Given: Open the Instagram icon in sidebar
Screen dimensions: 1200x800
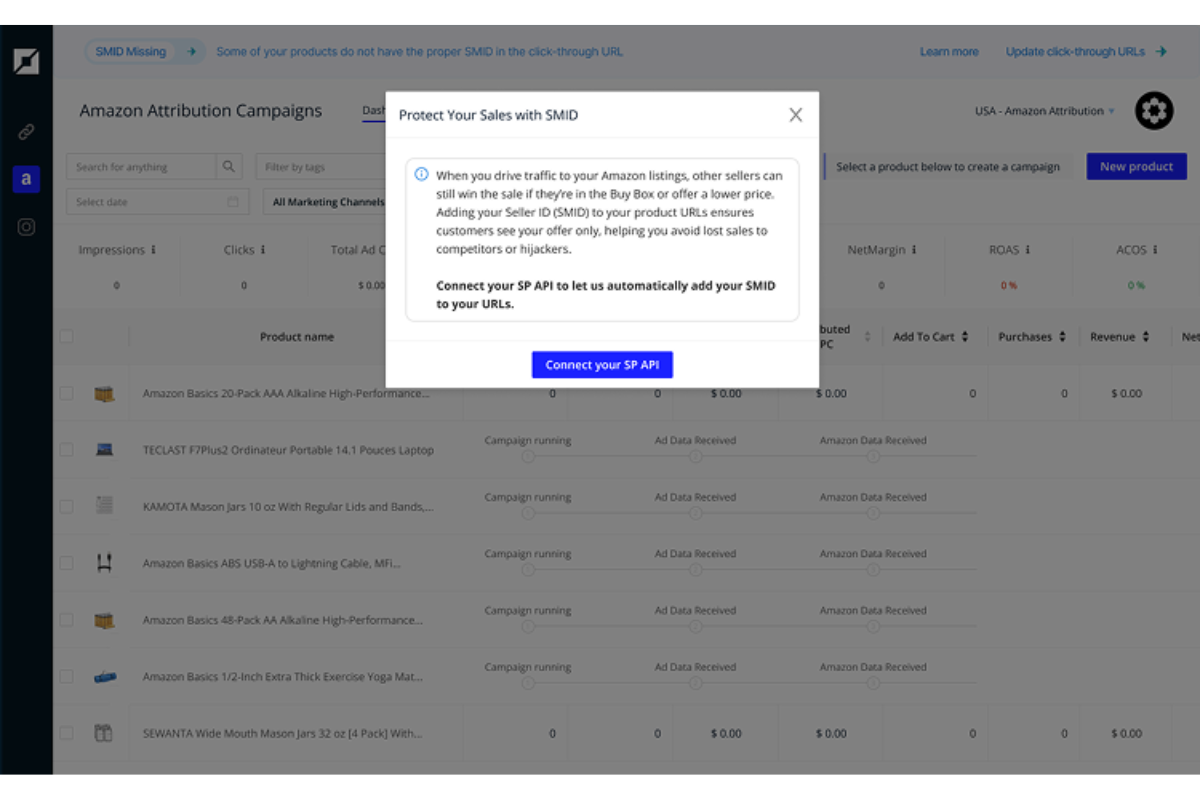Looking at the screenshot, I should [x=26, y=227].
